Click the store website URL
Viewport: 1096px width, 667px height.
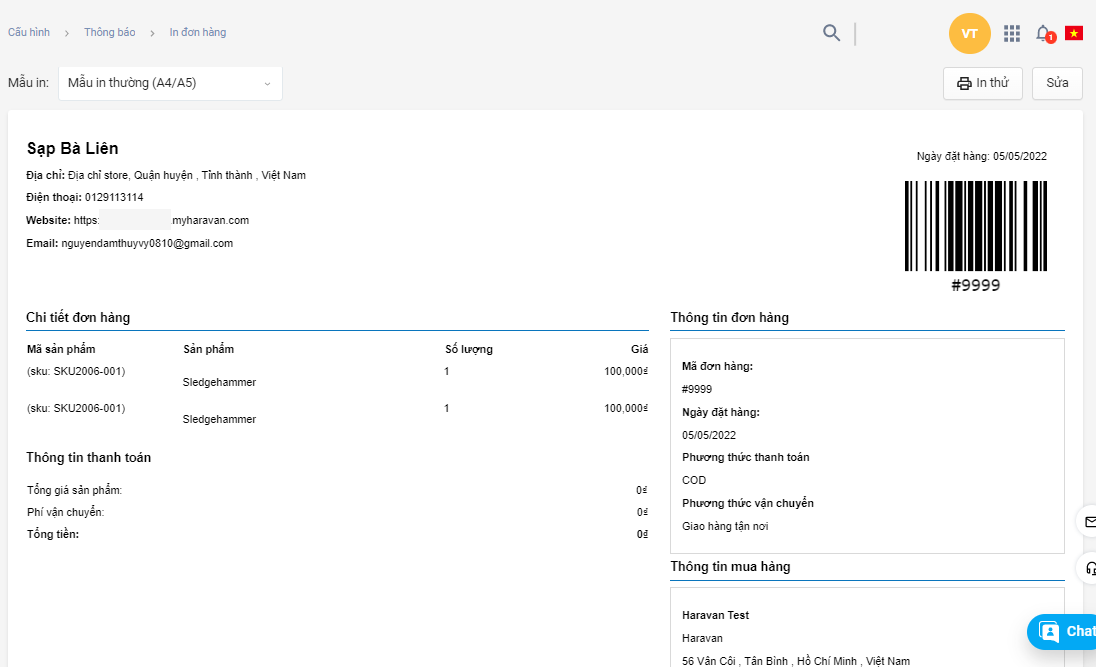tap(162, 220)
